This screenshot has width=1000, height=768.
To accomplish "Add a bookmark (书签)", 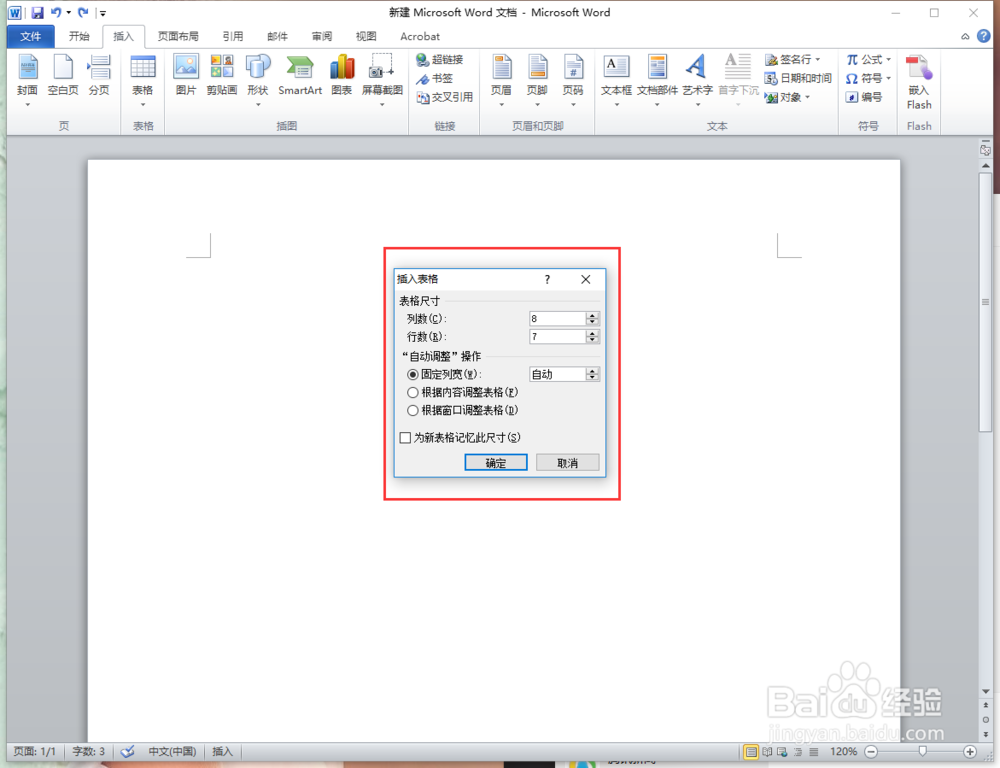I will pos(434,78).
